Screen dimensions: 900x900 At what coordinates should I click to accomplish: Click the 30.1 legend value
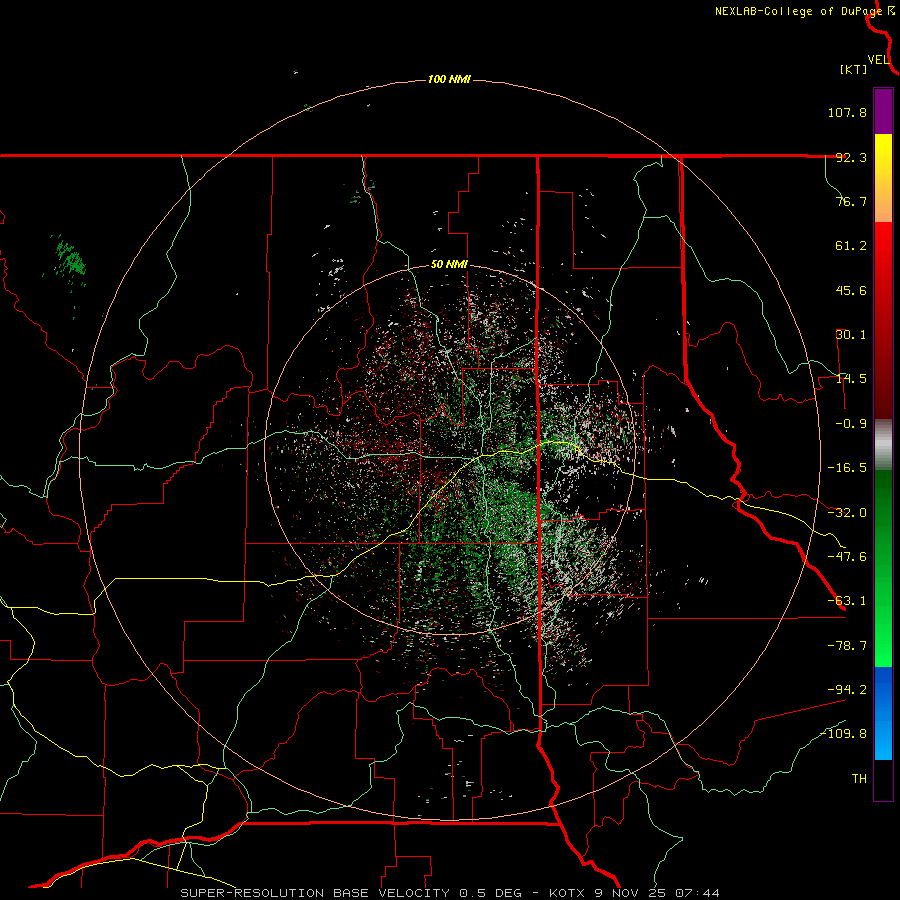[851, 335]
